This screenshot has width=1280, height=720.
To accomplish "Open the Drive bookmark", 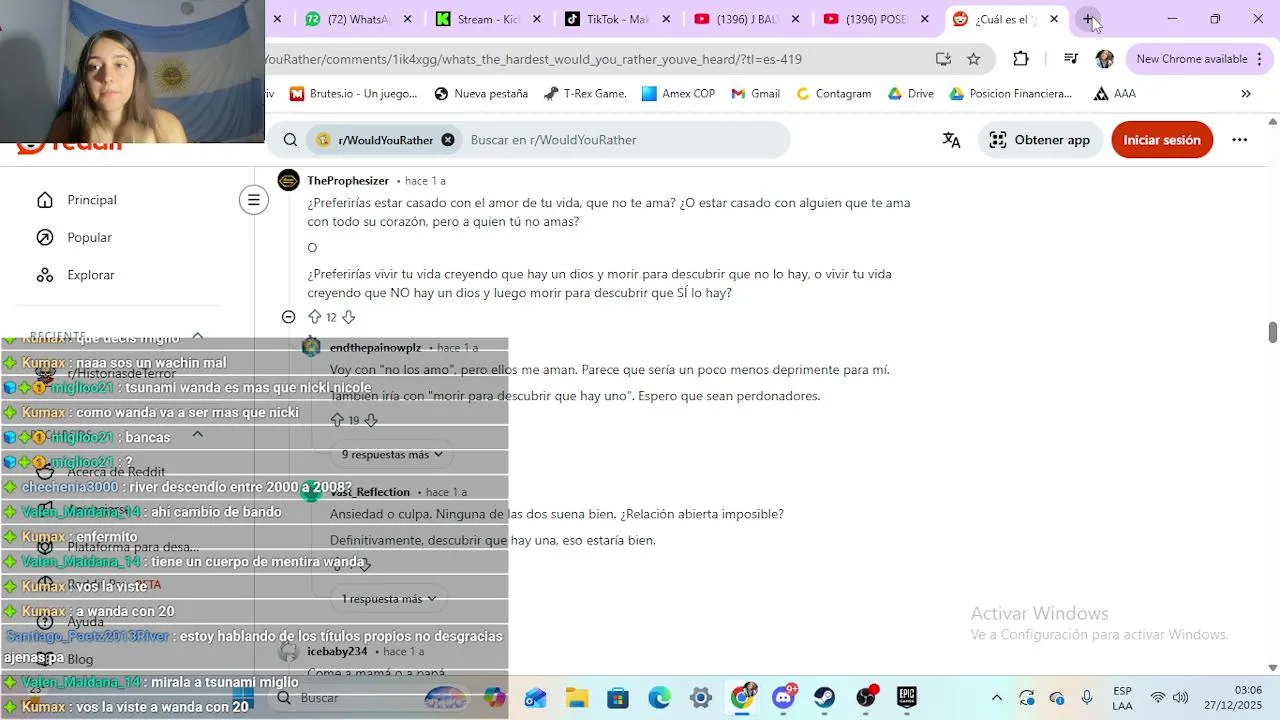I will point(910,94).
